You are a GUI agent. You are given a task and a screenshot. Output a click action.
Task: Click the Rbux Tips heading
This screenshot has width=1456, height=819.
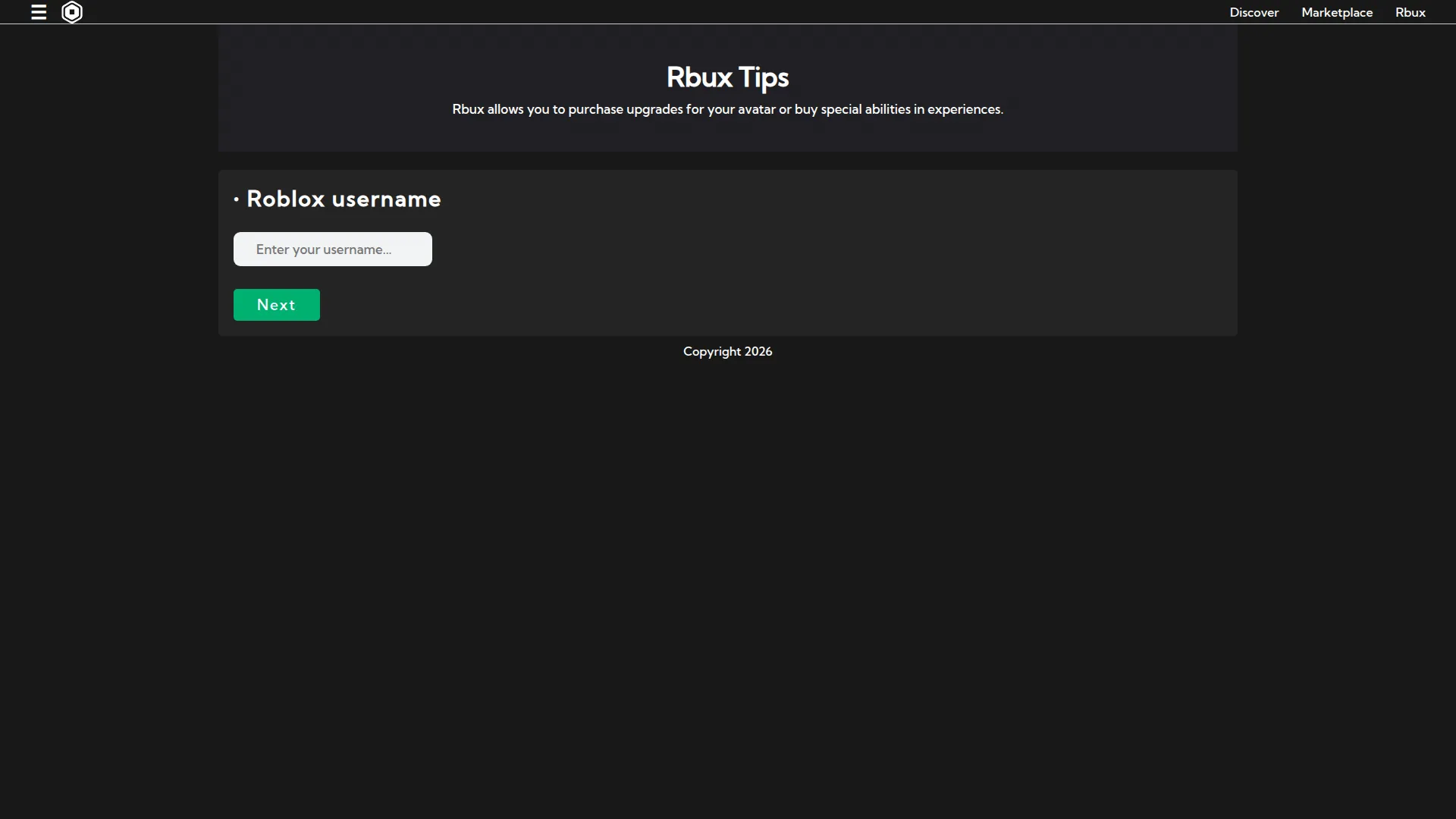727,77
